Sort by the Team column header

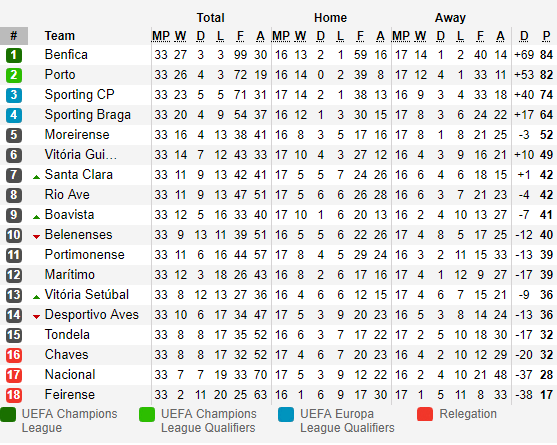click(x=60, y=36)
